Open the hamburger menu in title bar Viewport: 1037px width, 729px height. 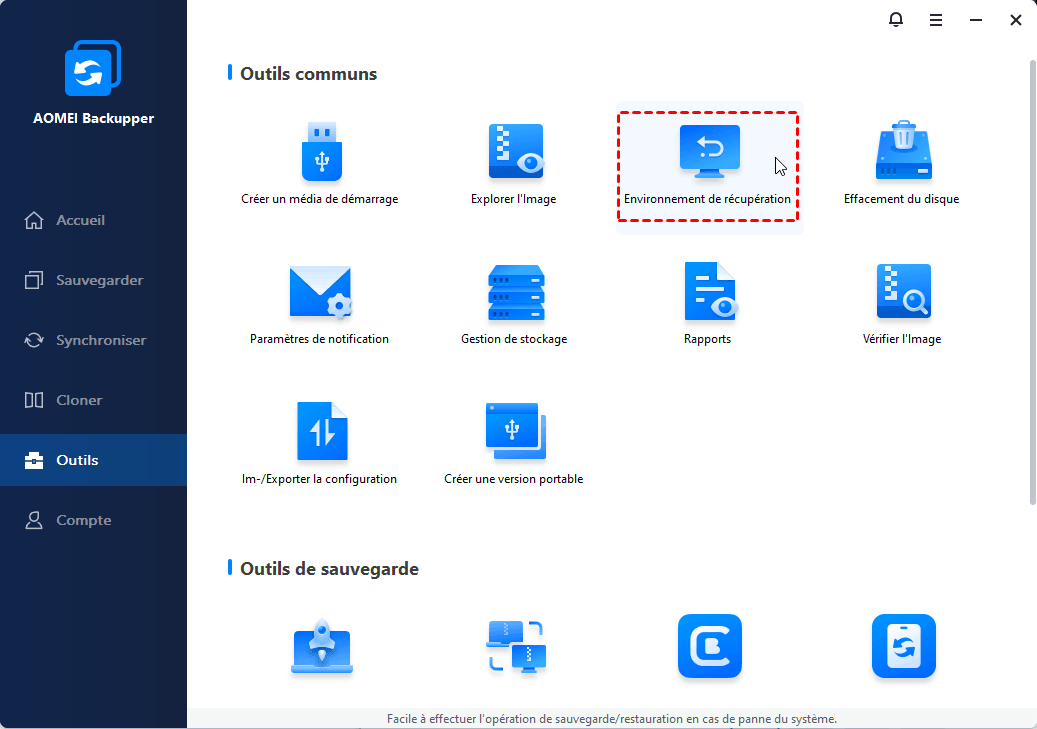[936, 21]
